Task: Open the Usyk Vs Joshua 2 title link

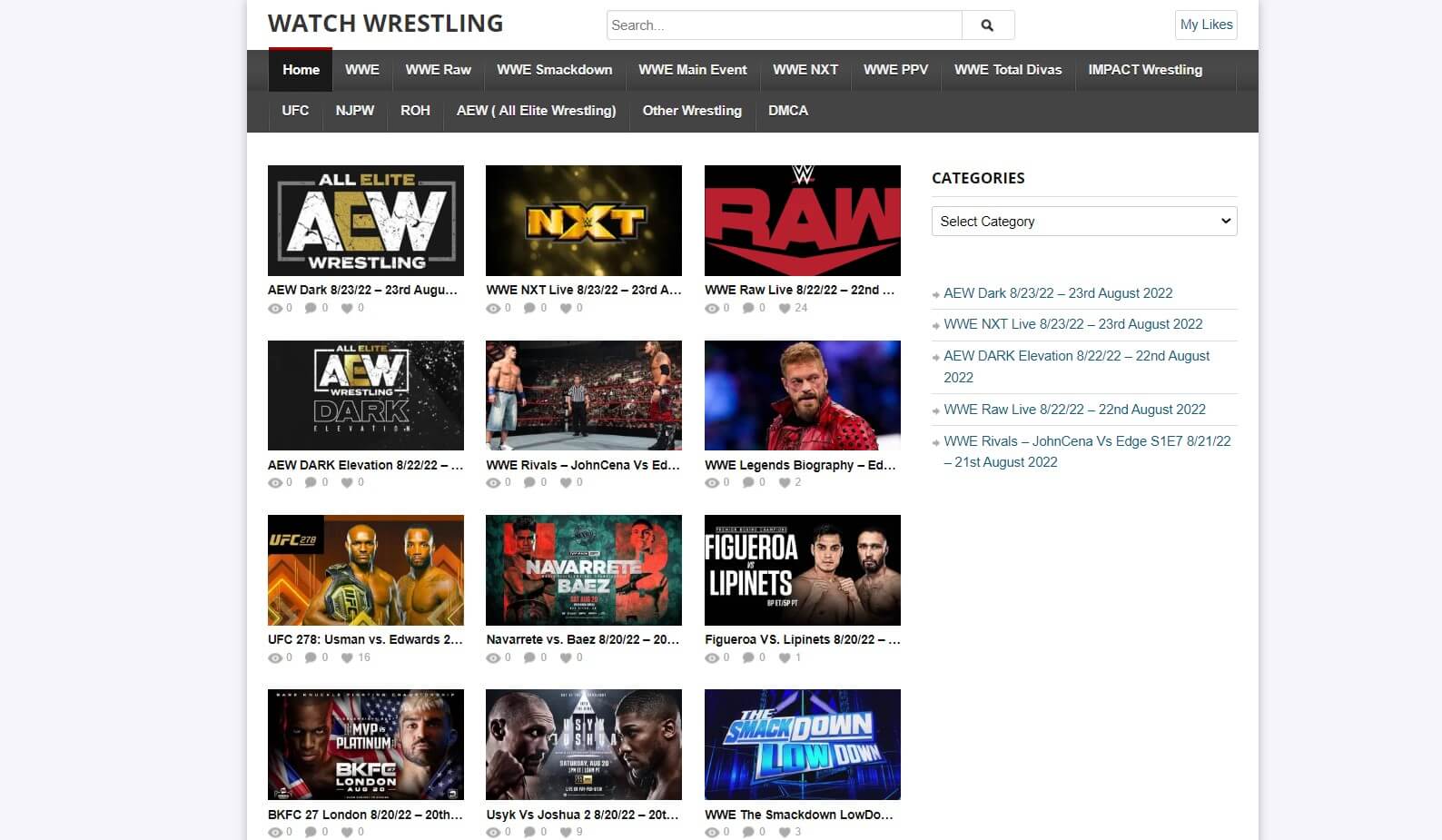Action: pos(583,815)
